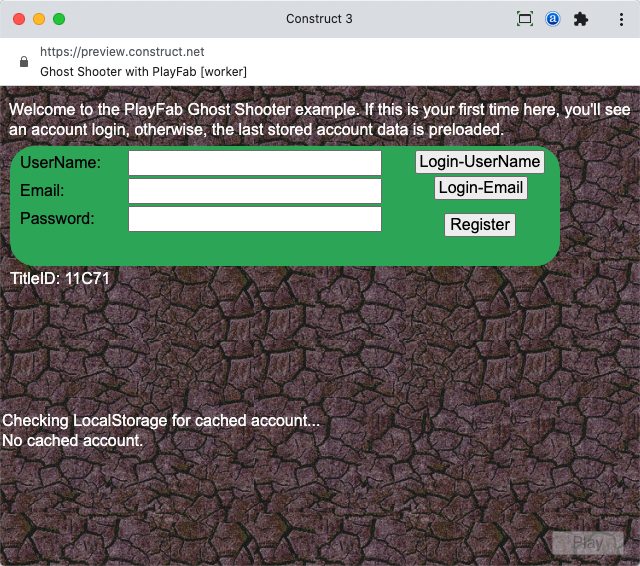Maximize the window with green button

point(59,19)
